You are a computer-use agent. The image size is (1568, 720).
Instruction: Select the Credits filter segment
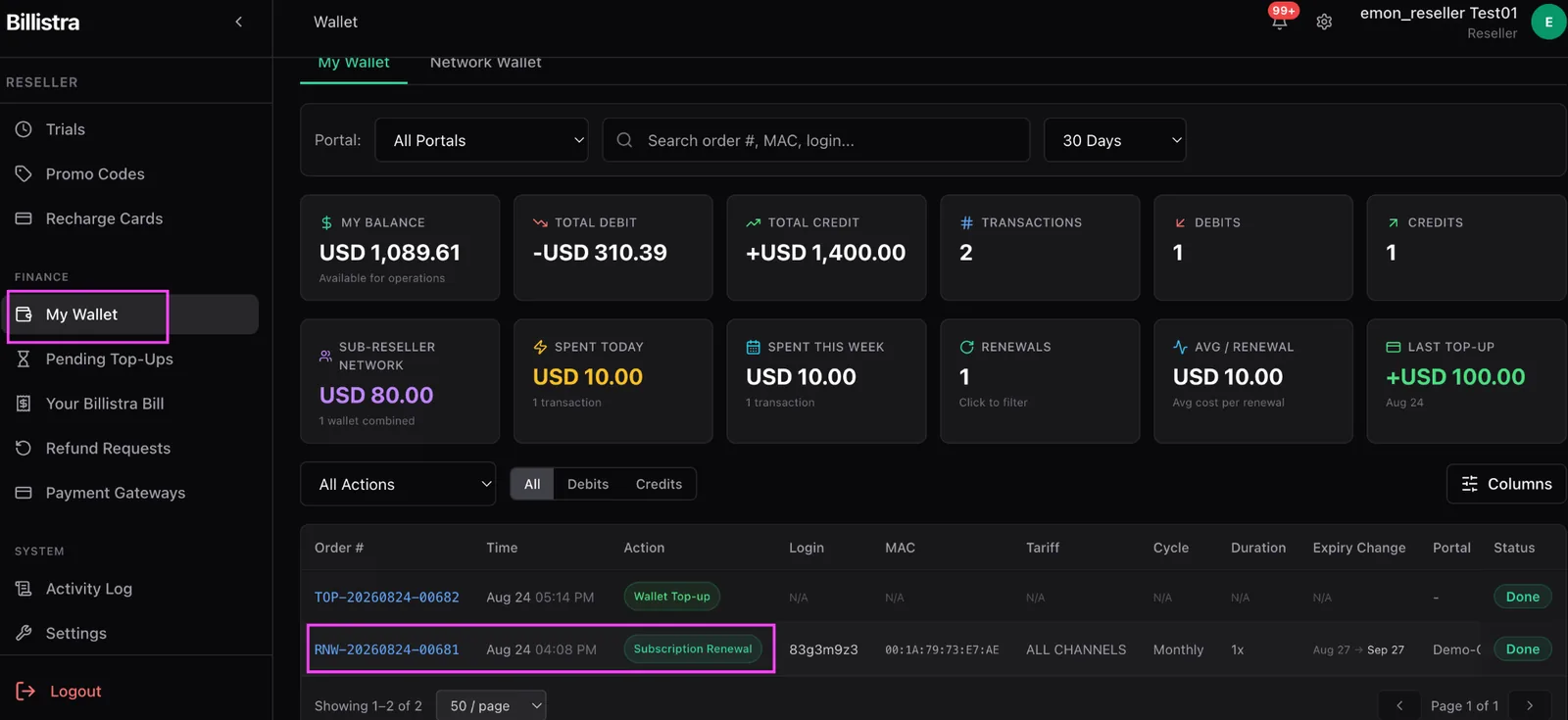coord(659,484)
